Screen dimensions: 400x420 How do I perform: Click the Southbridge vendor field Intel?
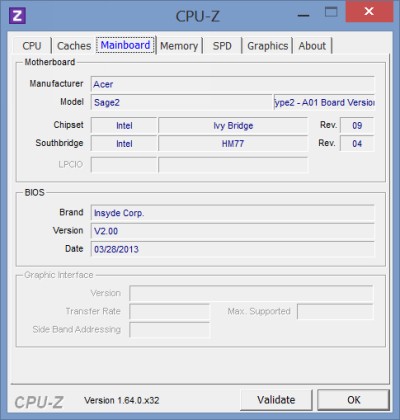pyautogui.click(x=124, y=144)
